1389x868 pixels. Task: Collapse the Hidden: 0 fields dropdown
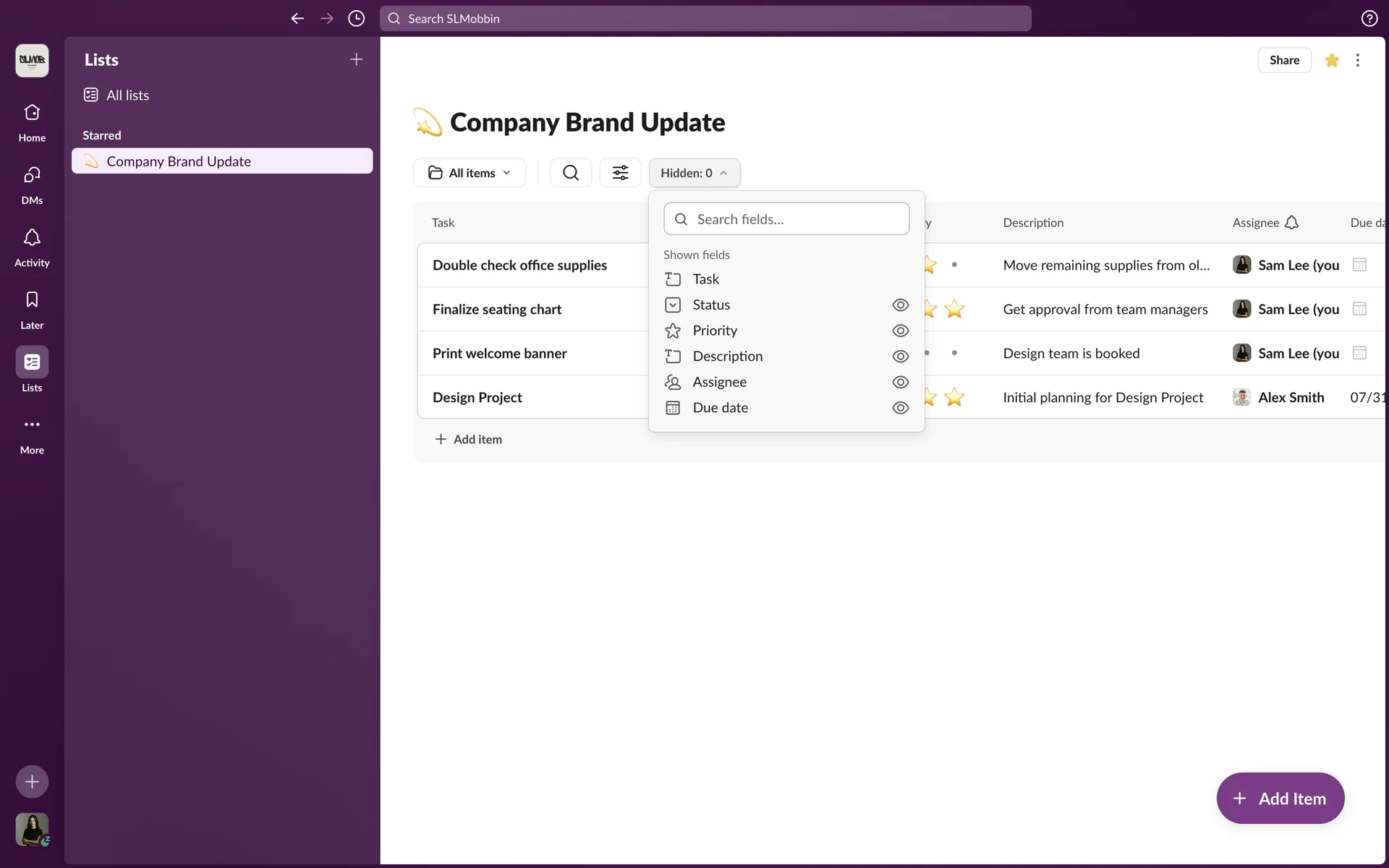(694, 173)
